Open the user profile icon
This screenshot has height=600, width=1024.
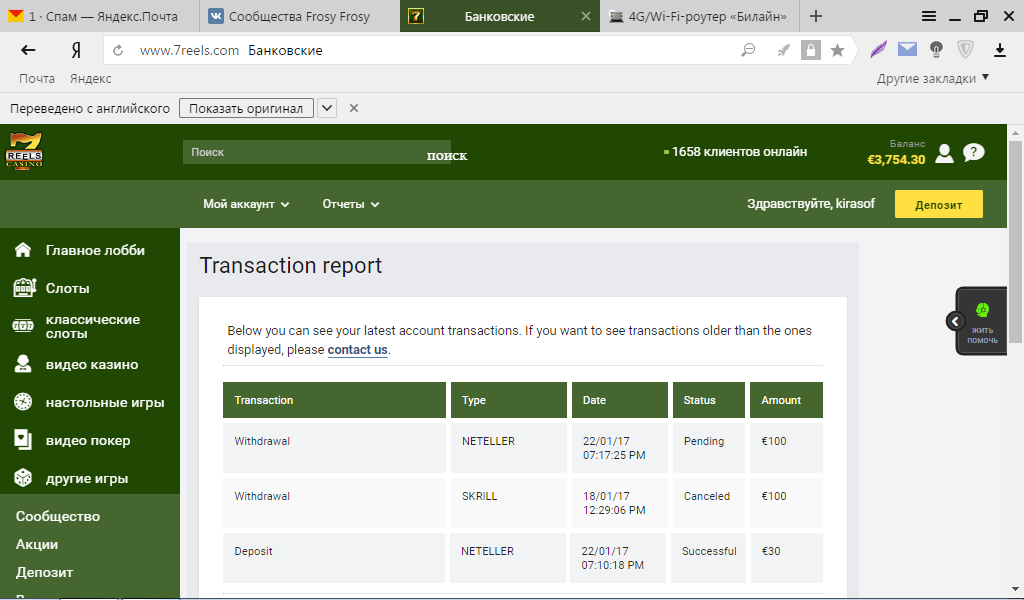[944, 153]
